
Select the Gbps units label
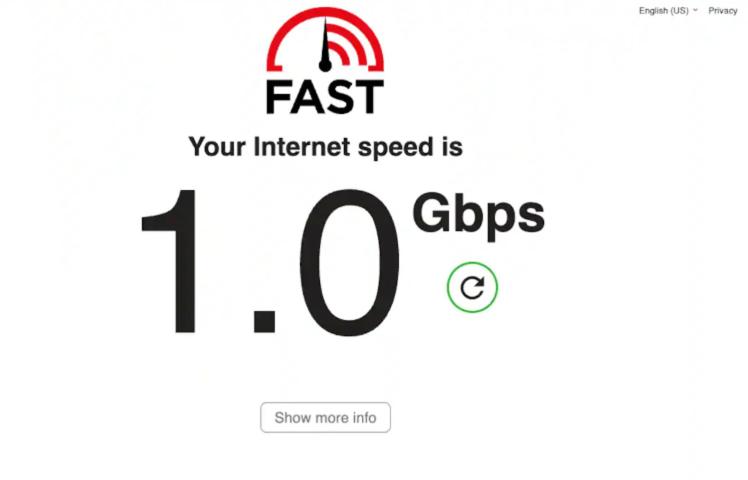click(478, 216)
